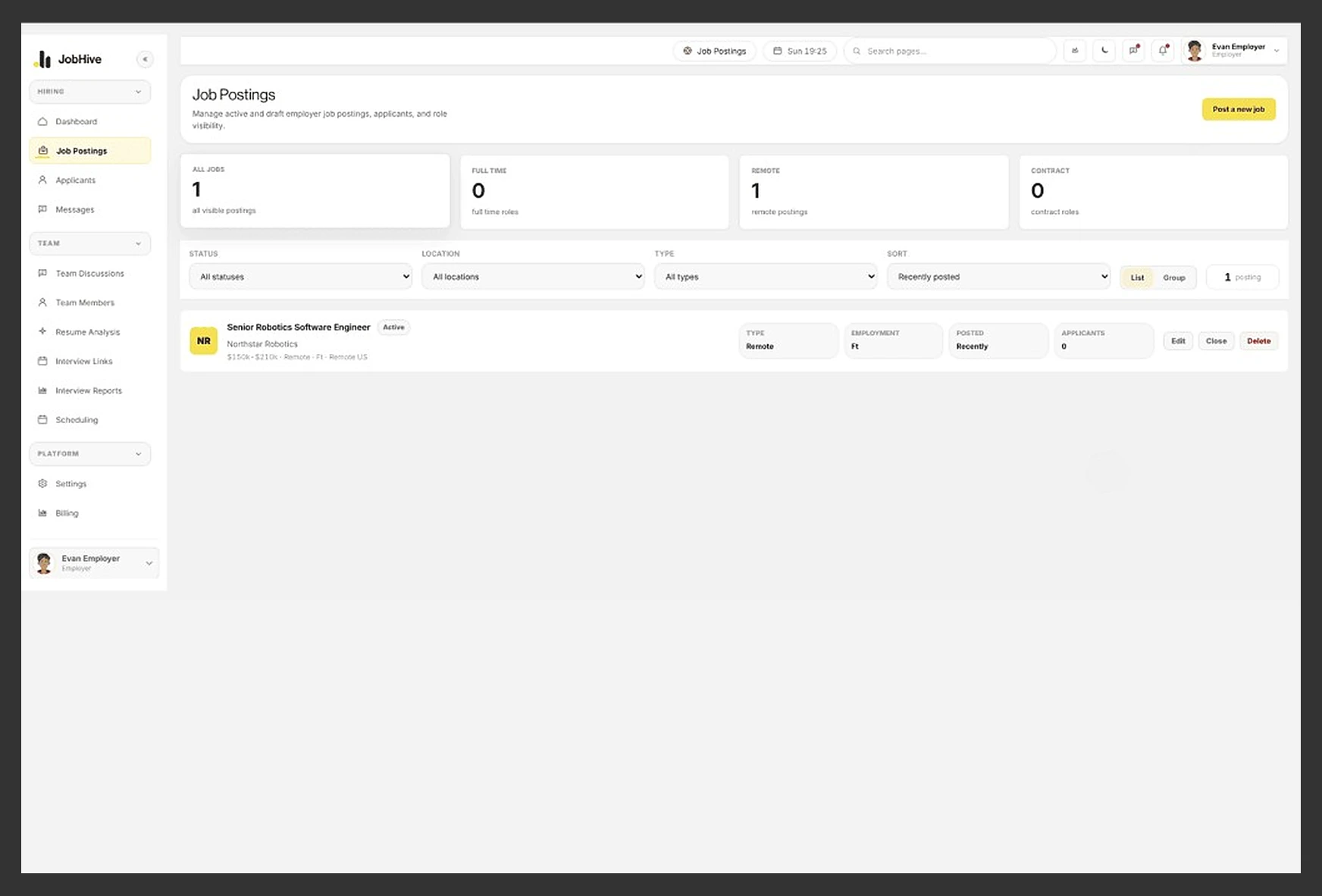Close the Senior Robotics posting

[1217, 341]
